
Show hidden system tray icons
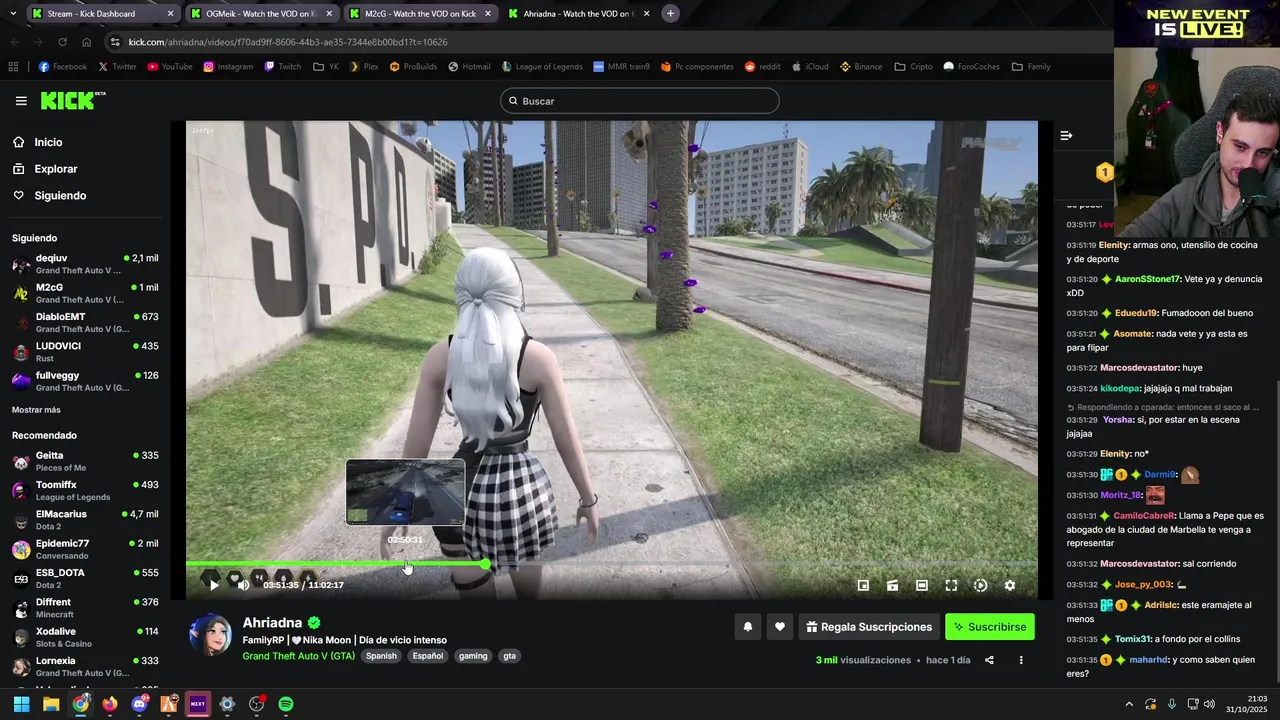(x=1129, y=704)
